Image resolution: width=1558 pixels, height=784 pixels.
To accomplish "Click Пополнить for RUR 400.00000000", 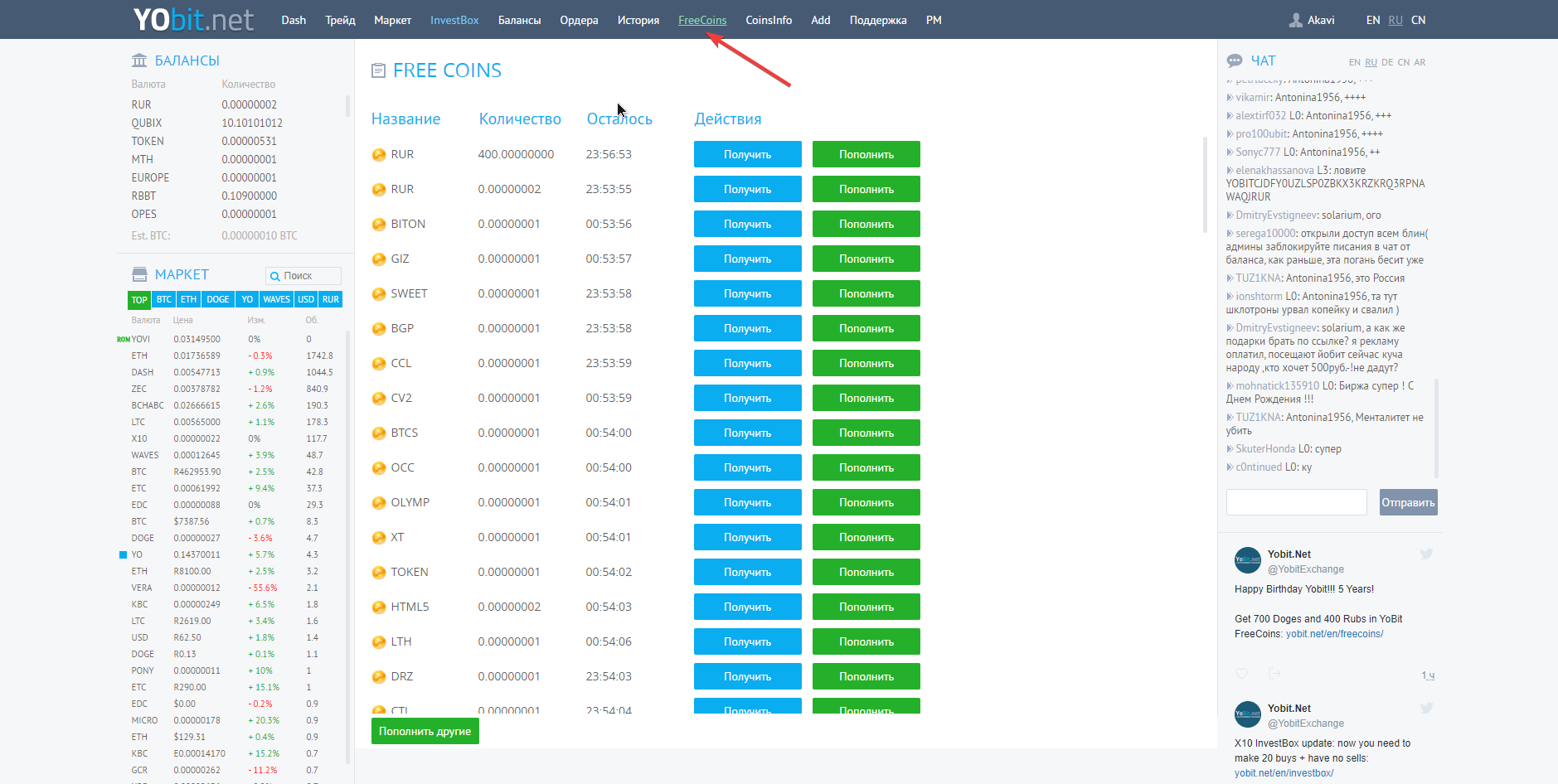I will click(x=866, y=154).
